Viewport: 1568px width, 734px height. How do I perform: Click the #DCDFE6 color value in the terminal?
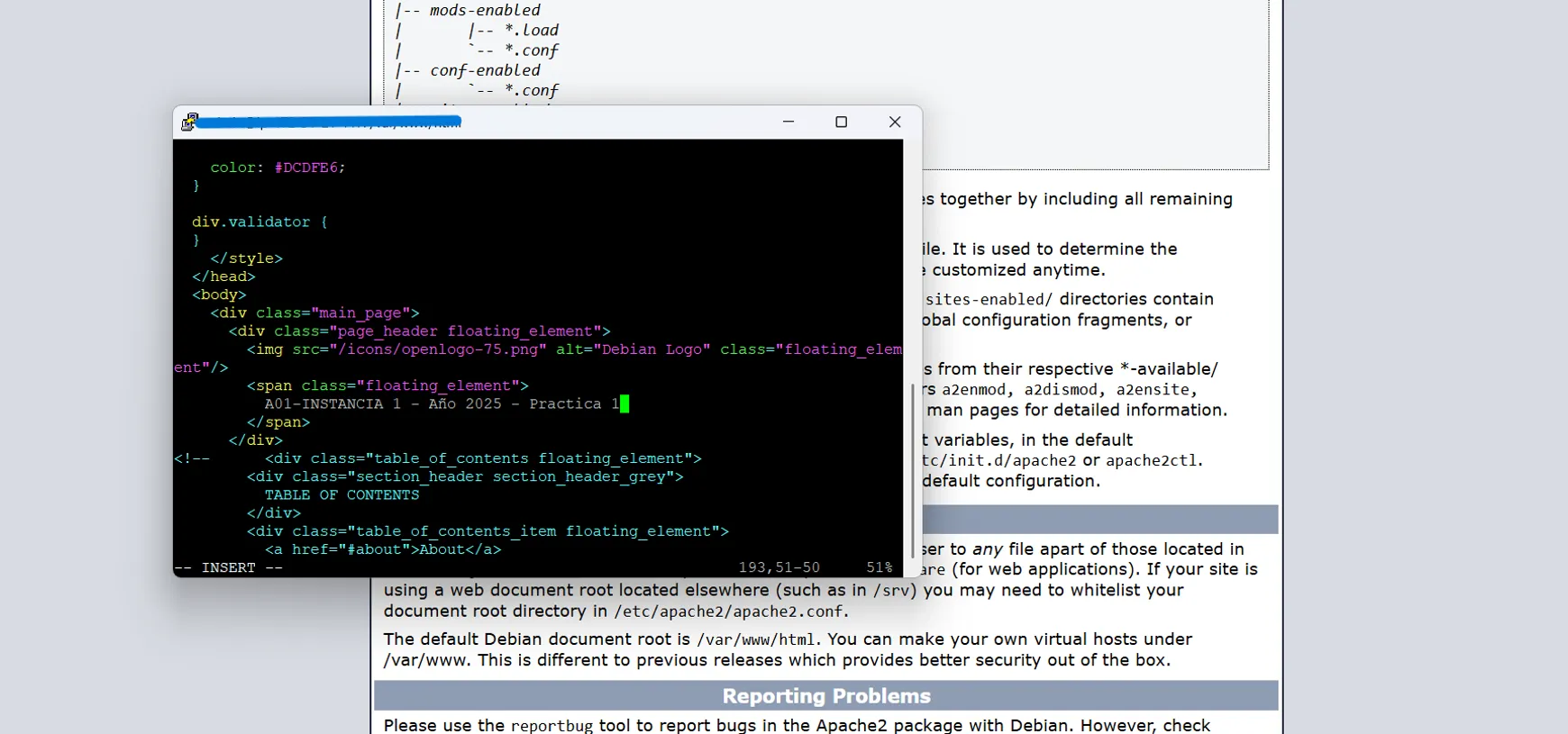[306, 168]
